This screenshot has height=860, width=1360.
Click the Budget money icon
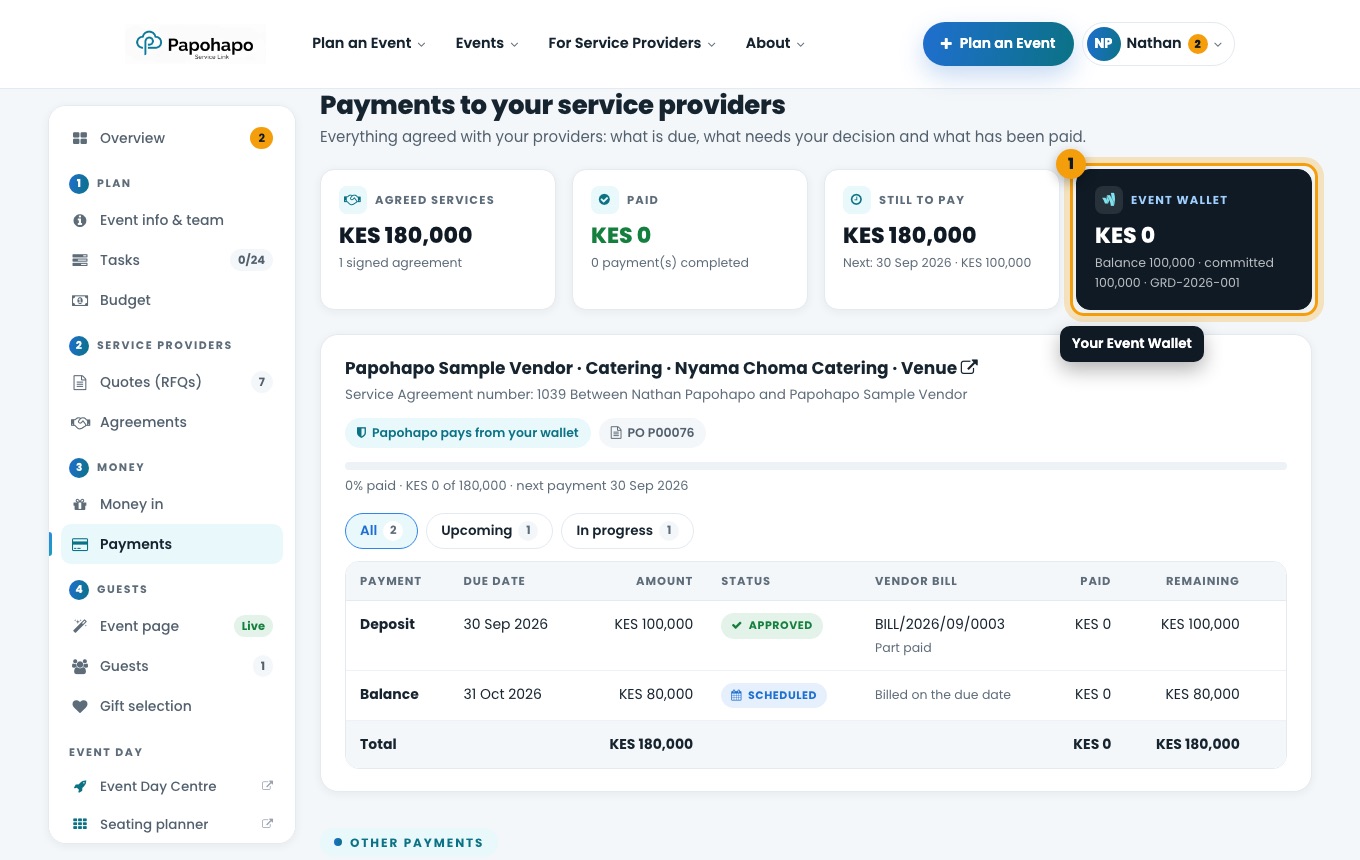click(x=80, y=300)
